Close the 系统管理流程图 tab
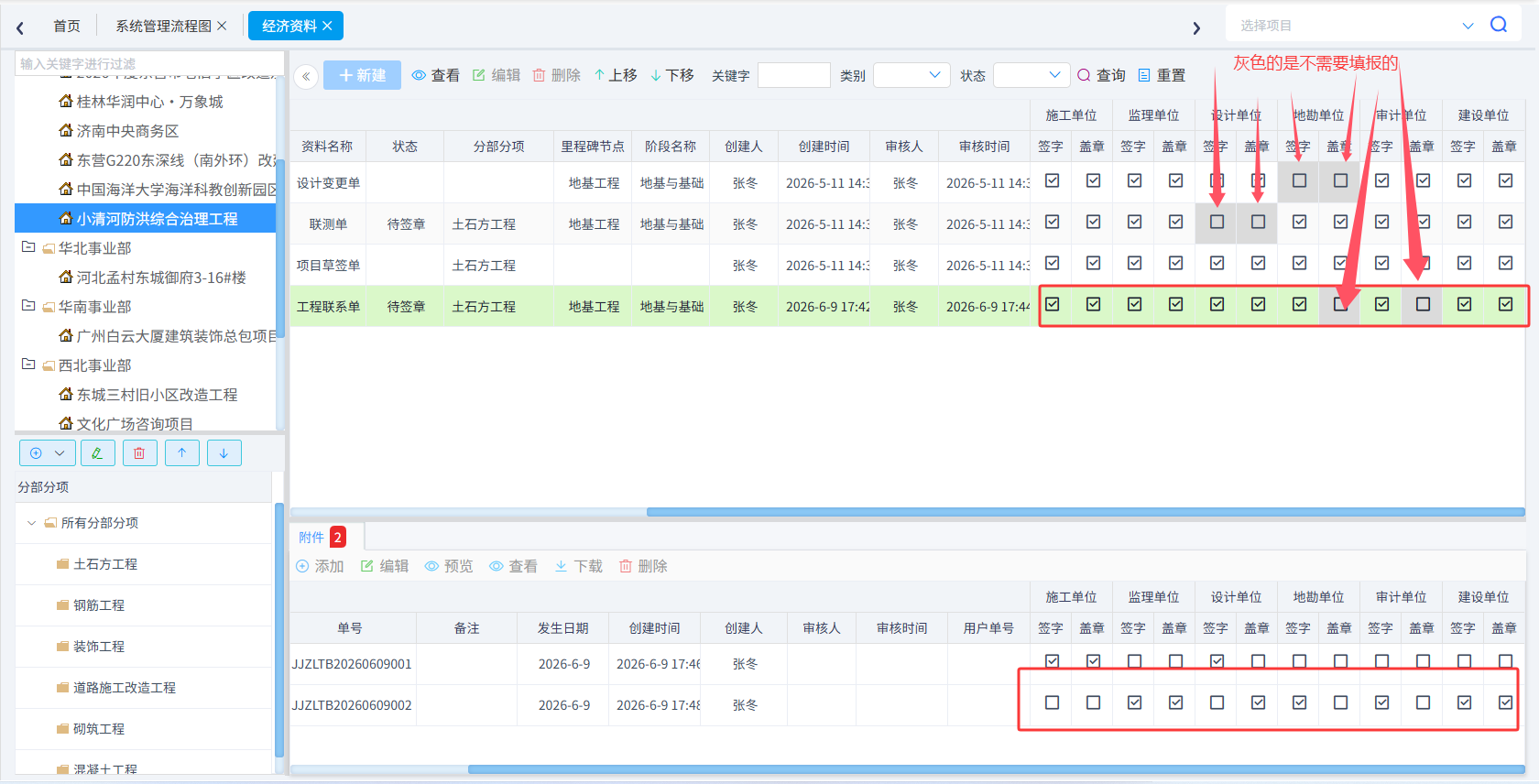Screen dimensions: 1539x784 222,26
